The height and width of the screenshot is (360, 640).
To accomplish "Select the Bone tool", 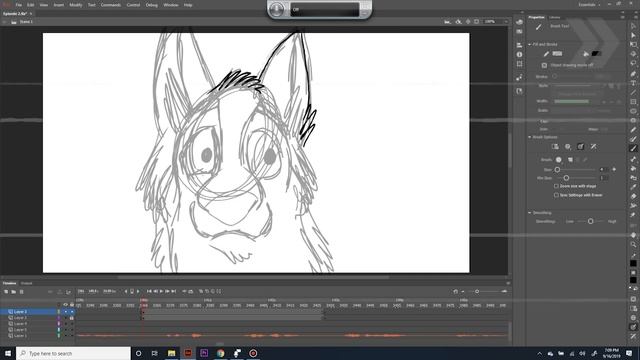I will click(x=633, y=159).
